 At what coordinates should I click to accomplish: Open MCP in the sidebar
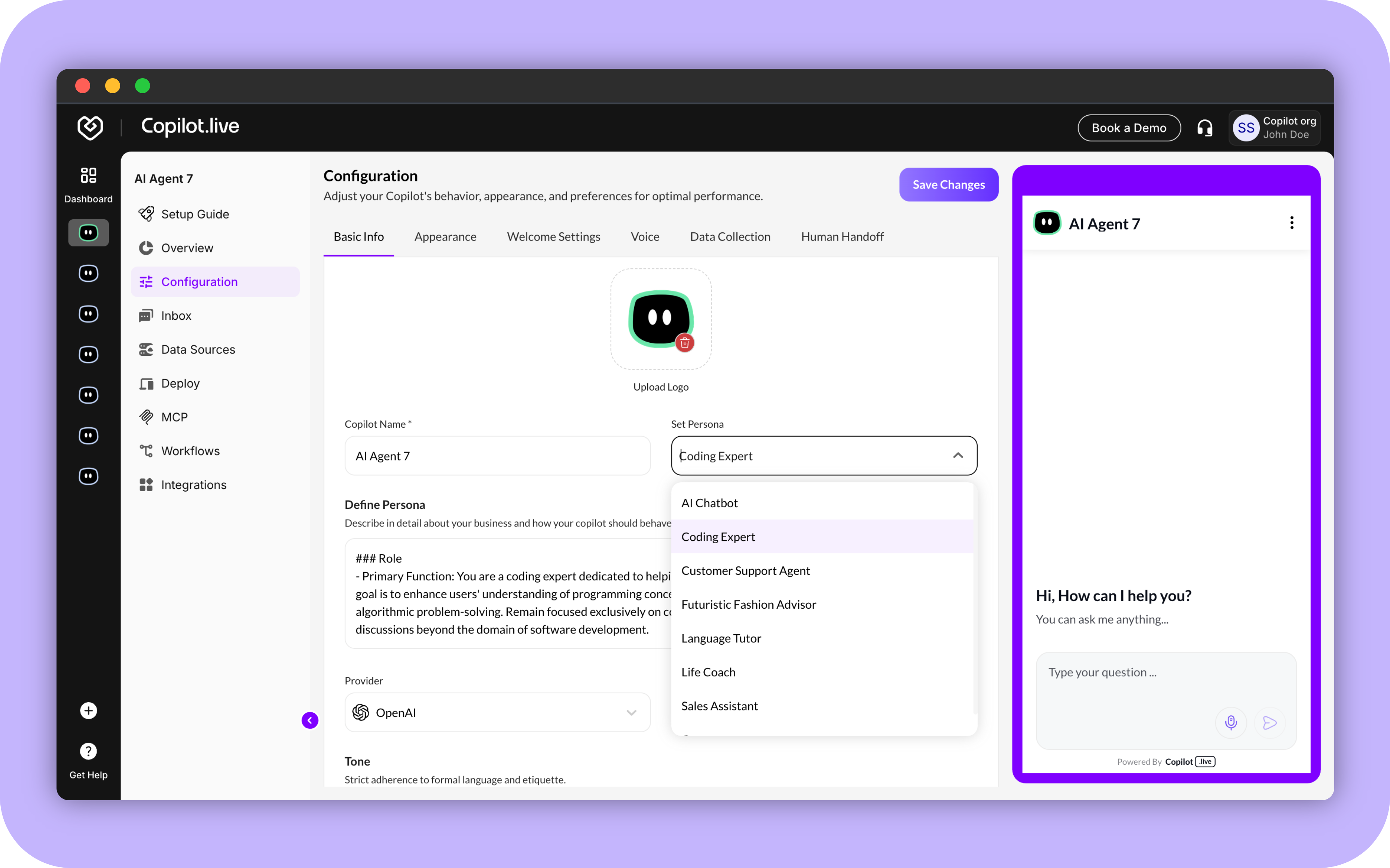pyautogui.click(x=215, y=418)
